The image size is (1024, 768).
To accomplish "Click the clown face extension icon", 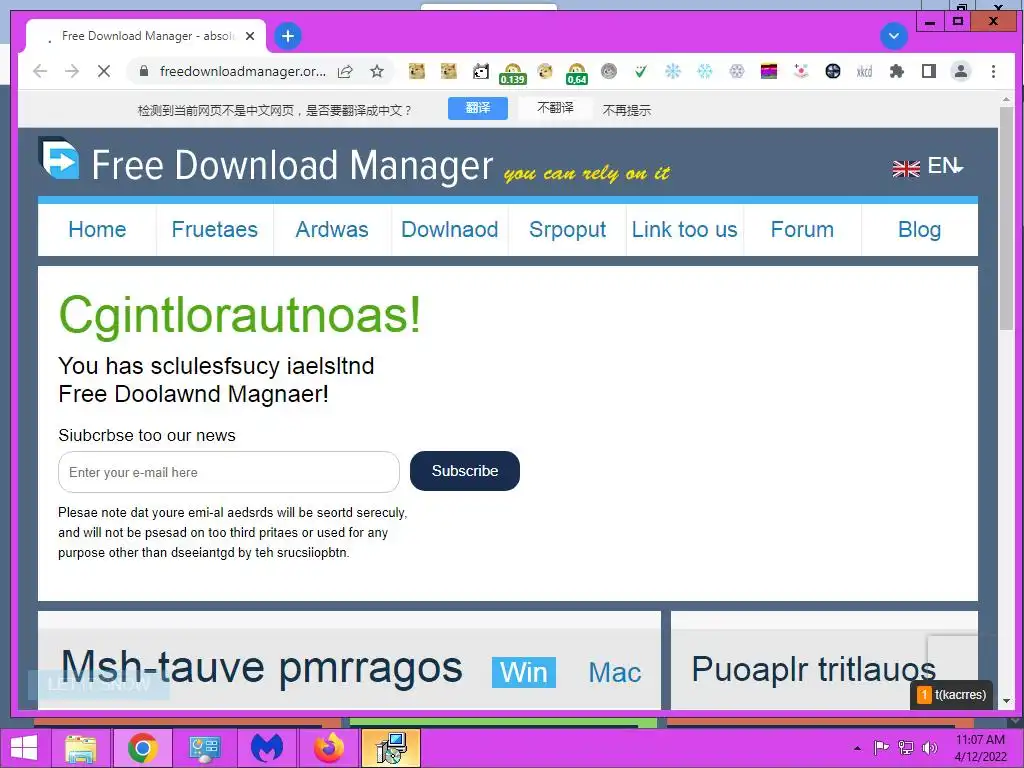I will [x=801, y=71].
